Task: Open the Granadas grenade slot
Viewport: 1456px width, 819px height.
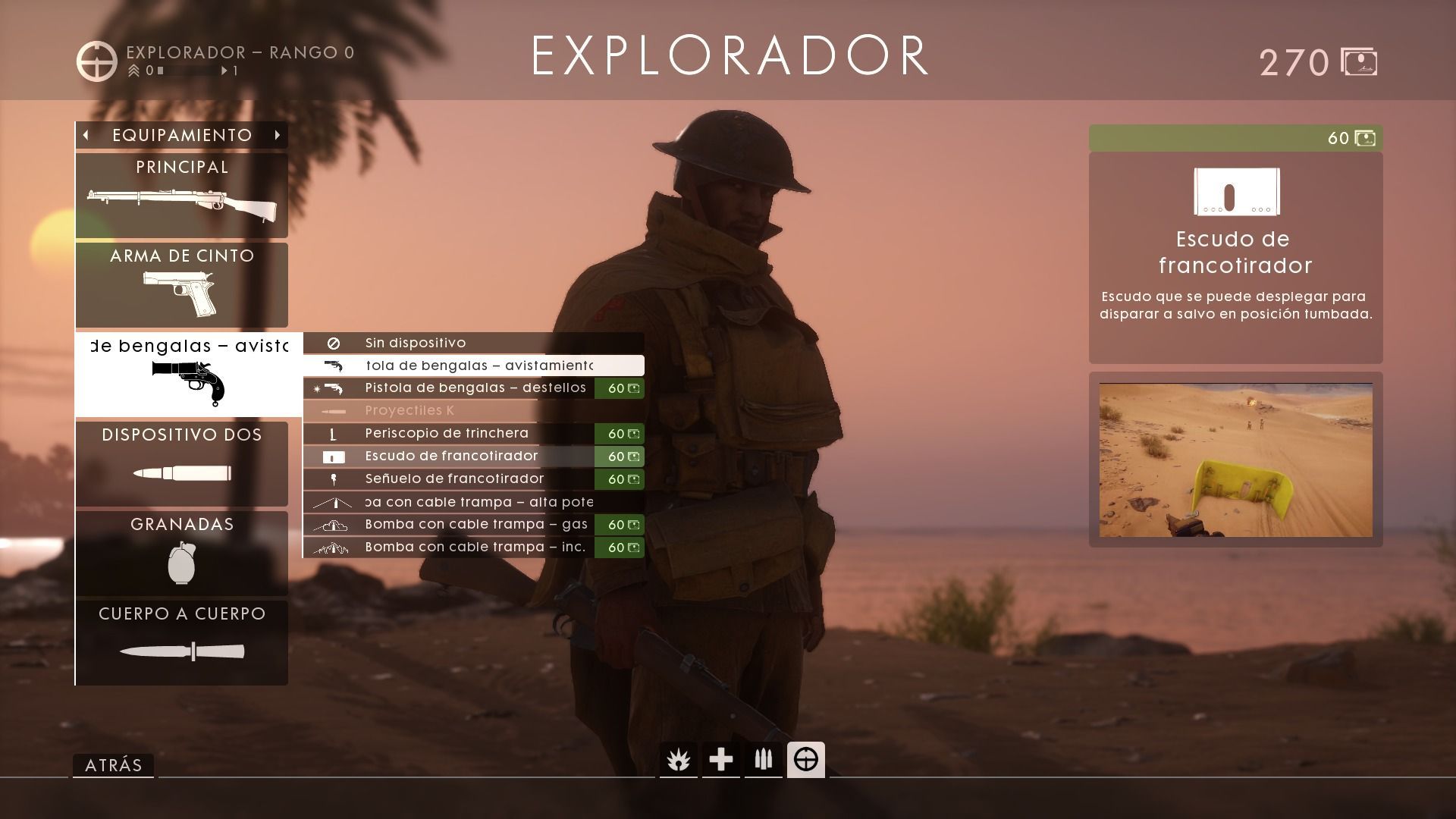Action: pos(182,553)
